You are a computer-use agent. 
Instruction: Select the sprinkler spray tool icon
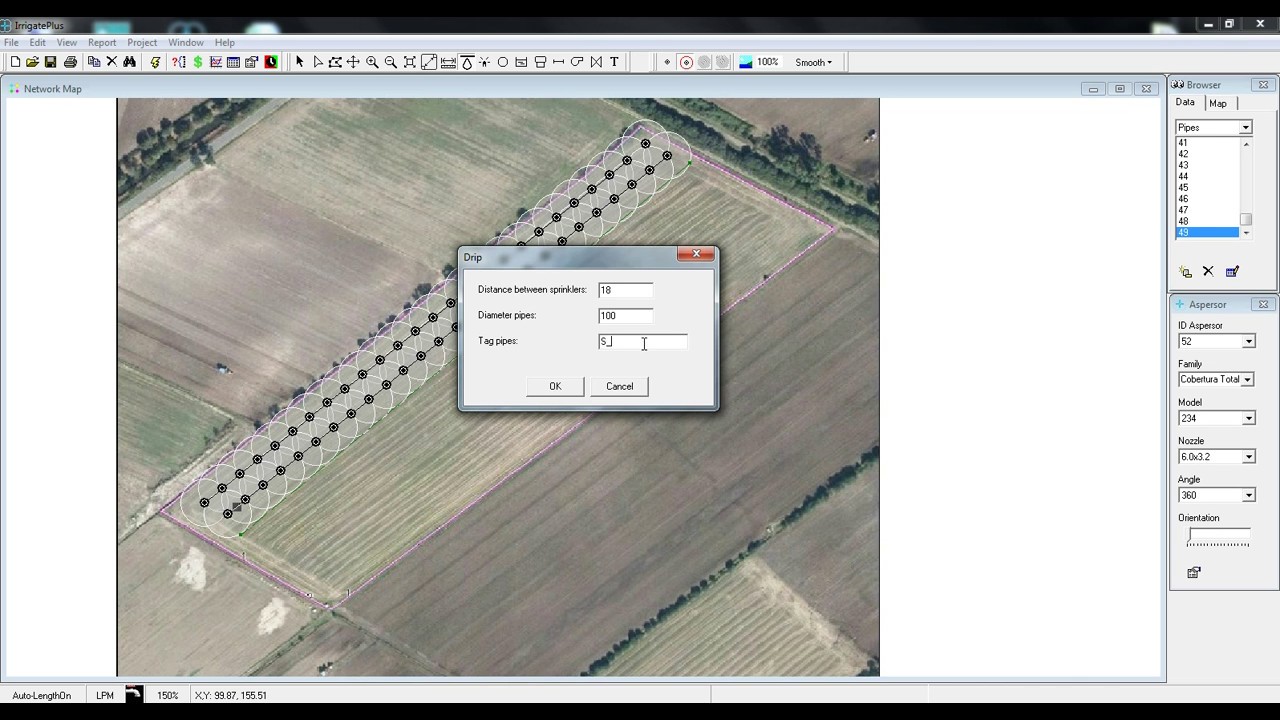pos(484,62)
